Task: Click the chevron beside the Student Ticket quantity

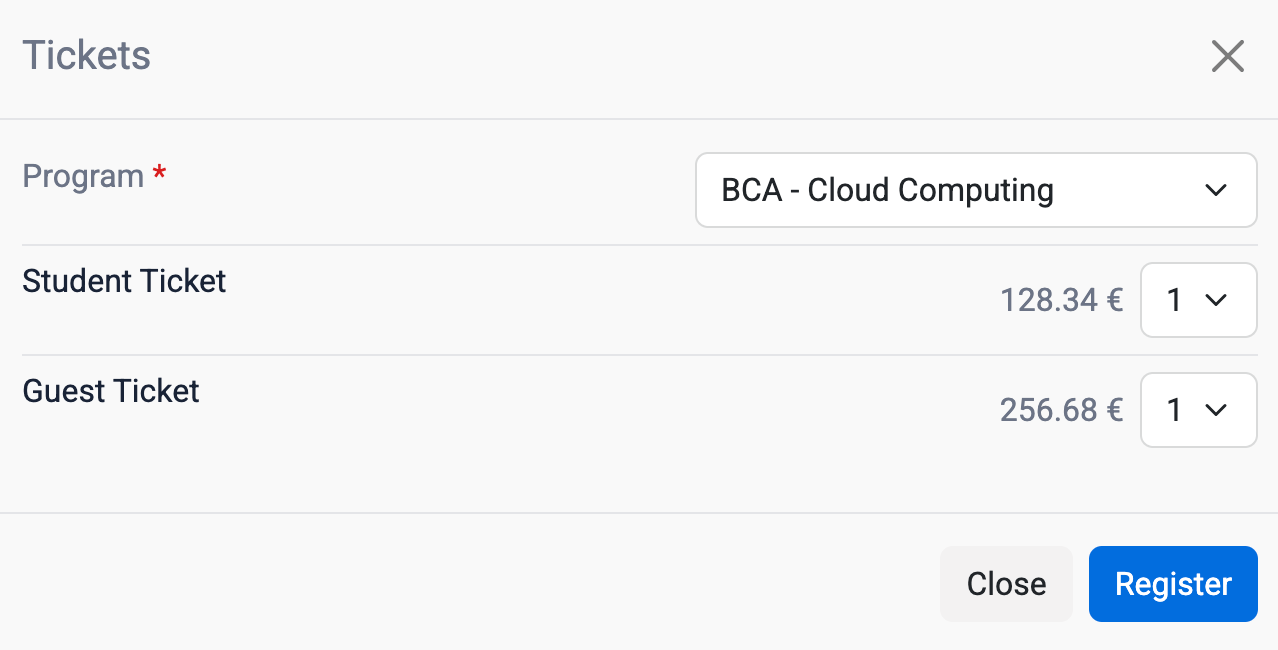Action: [1216, 300]
